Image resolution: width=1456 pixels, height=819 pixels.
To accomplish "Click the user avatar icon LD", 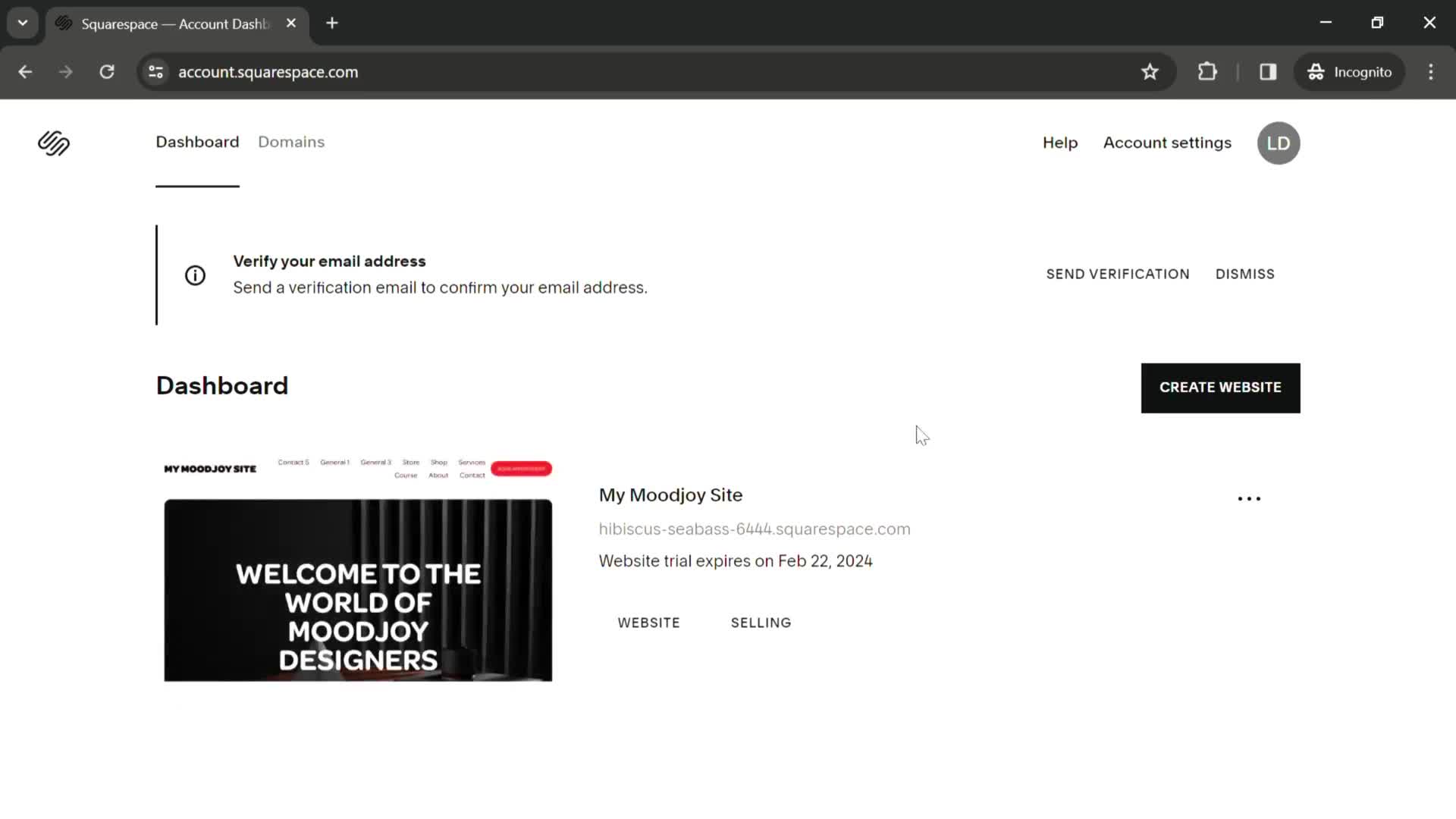I will (x=1279, y=142).
